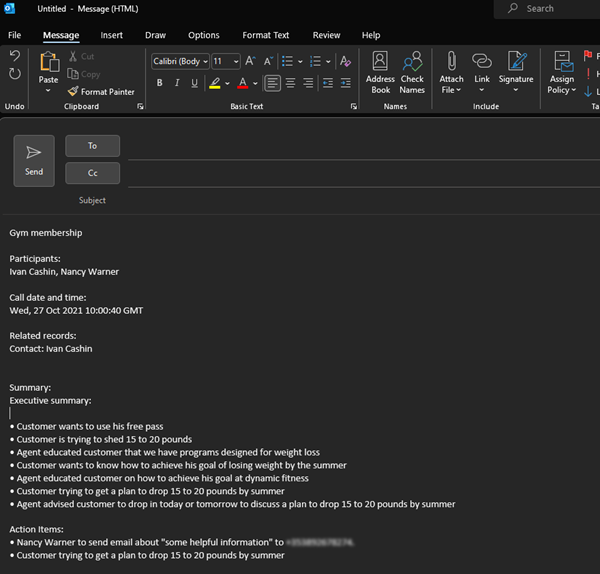Expand font color dropdown arrow
Screen dimensions: 600x574
pos(255,83)
